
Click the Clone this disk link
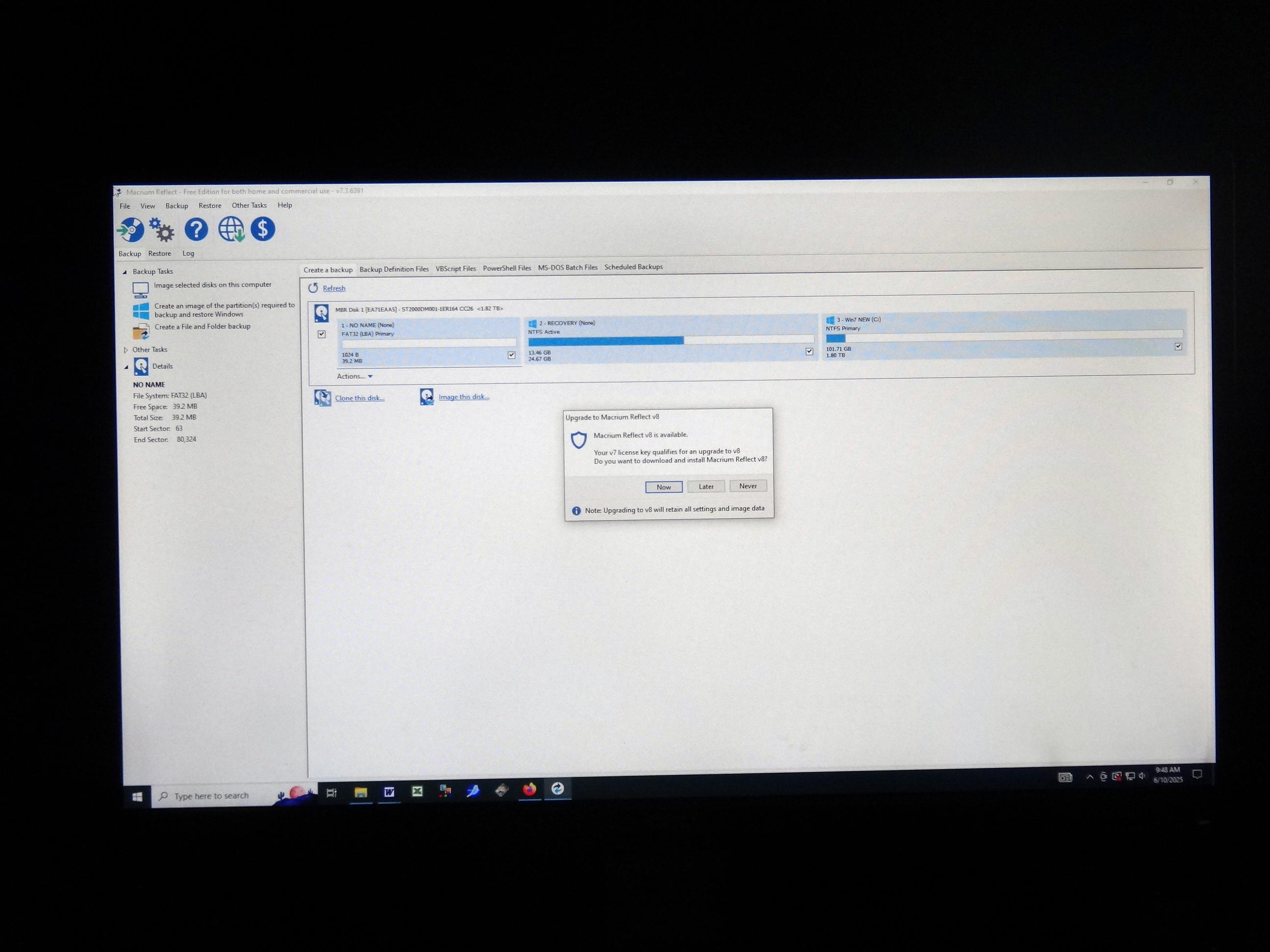click(360, 398)
